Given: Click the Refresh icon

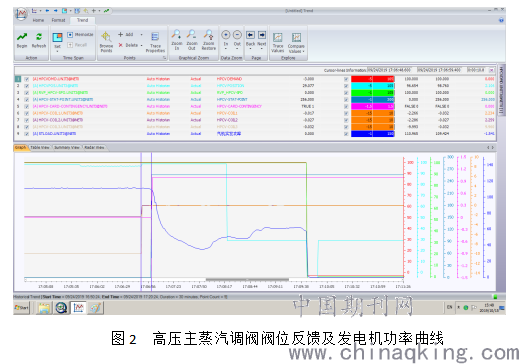Looking at the screenshot, I should [39, 36].
